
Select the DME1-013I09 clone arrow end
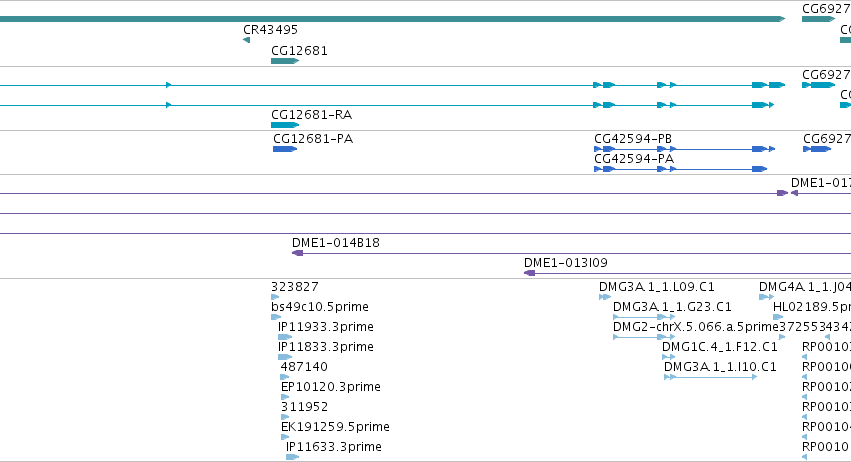point(530,273)
